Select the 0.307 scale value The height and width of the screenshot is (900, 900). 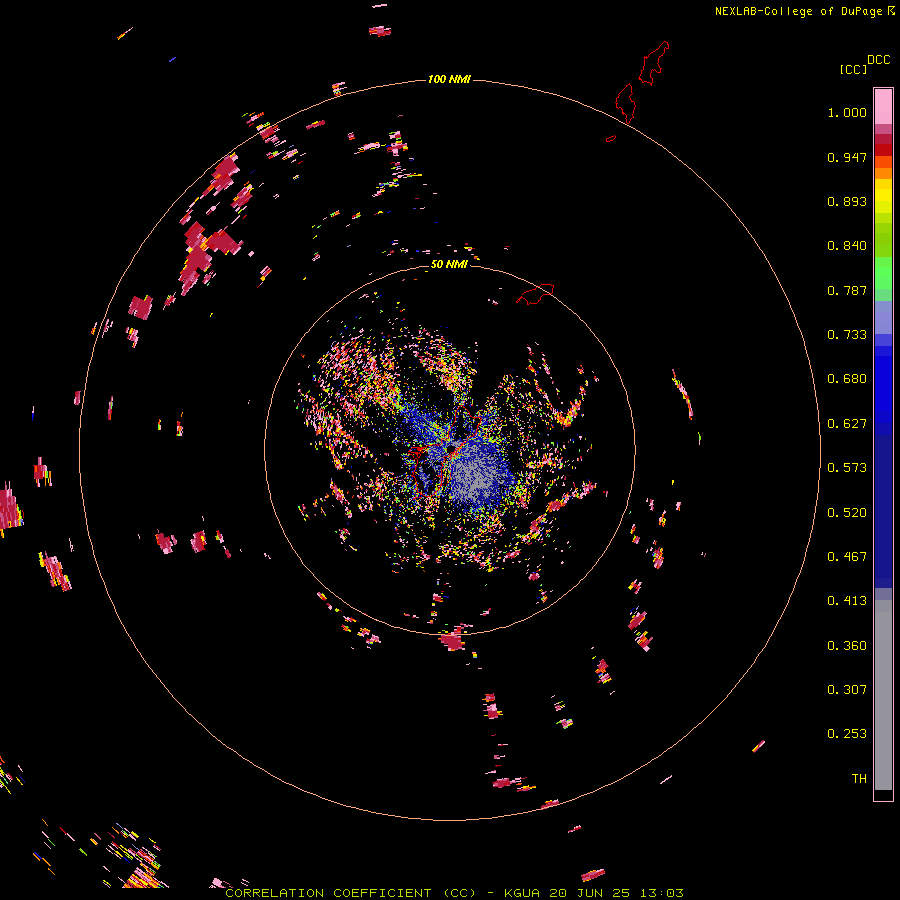[x=847, y=690]
